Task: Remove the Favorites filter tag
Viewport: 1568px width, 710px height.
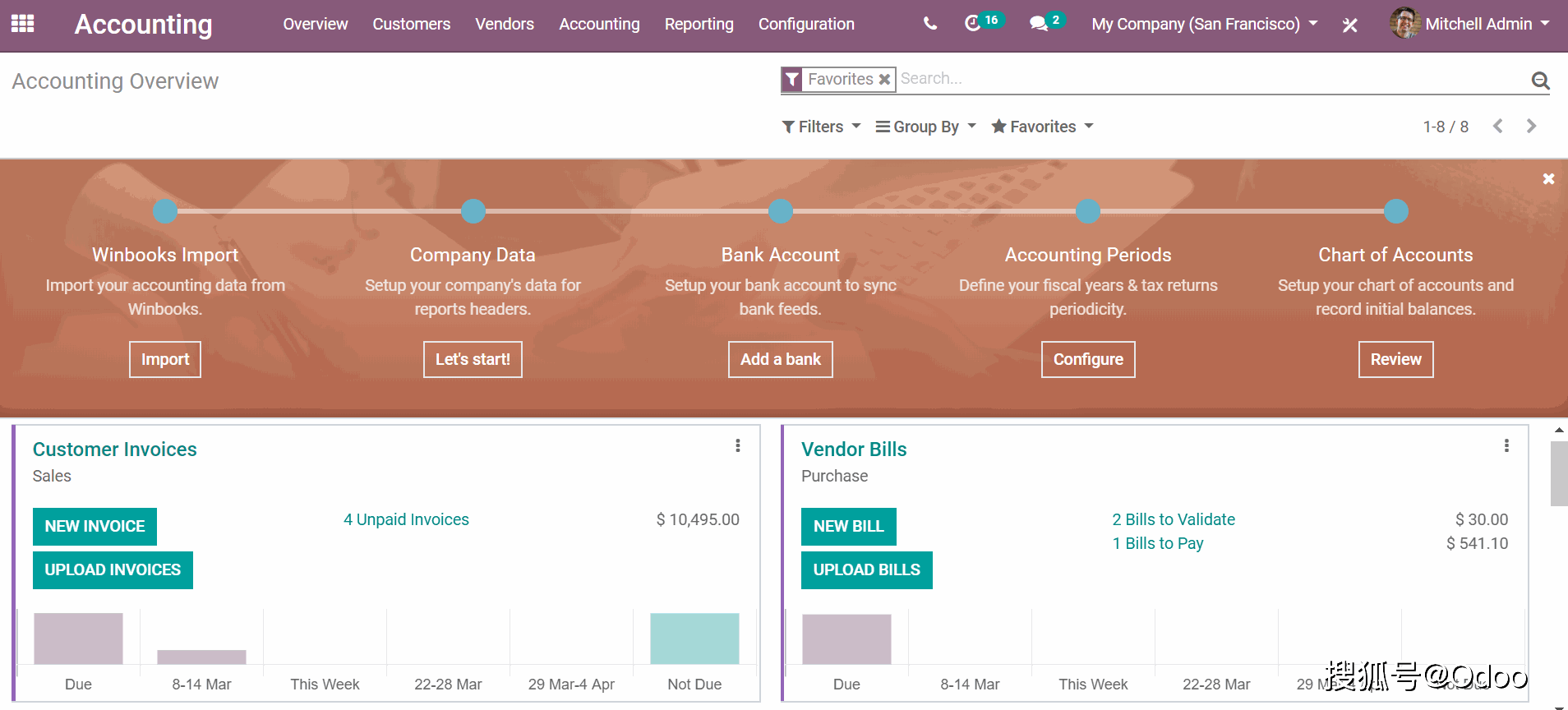Action: coord(884,80)
